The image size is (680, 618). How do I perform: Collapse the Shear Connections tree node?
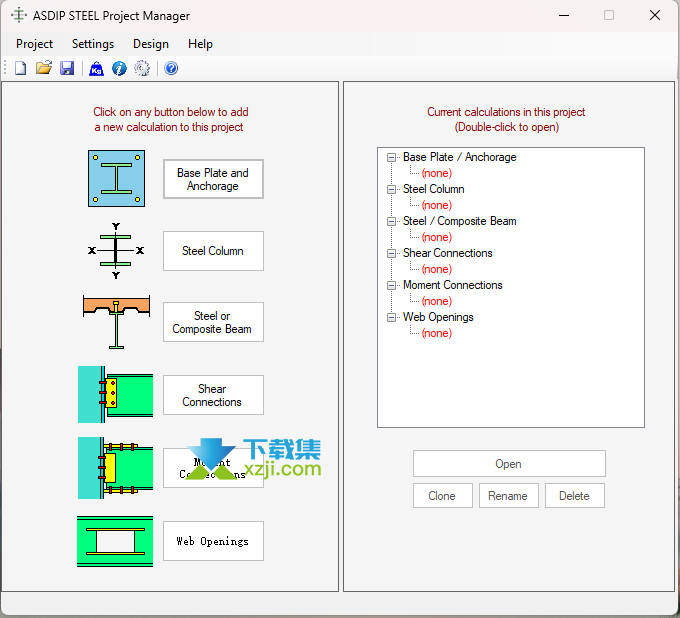[391, 253]
